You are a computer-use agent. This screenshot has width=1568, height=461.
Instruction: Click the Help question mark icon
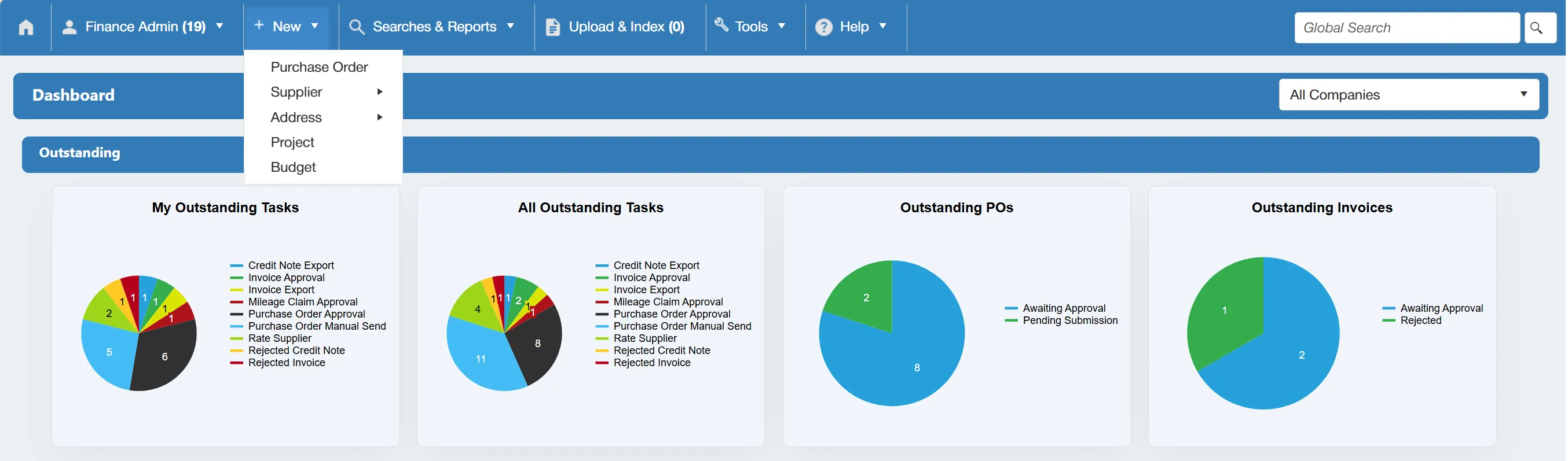click(x=823, y=27)
